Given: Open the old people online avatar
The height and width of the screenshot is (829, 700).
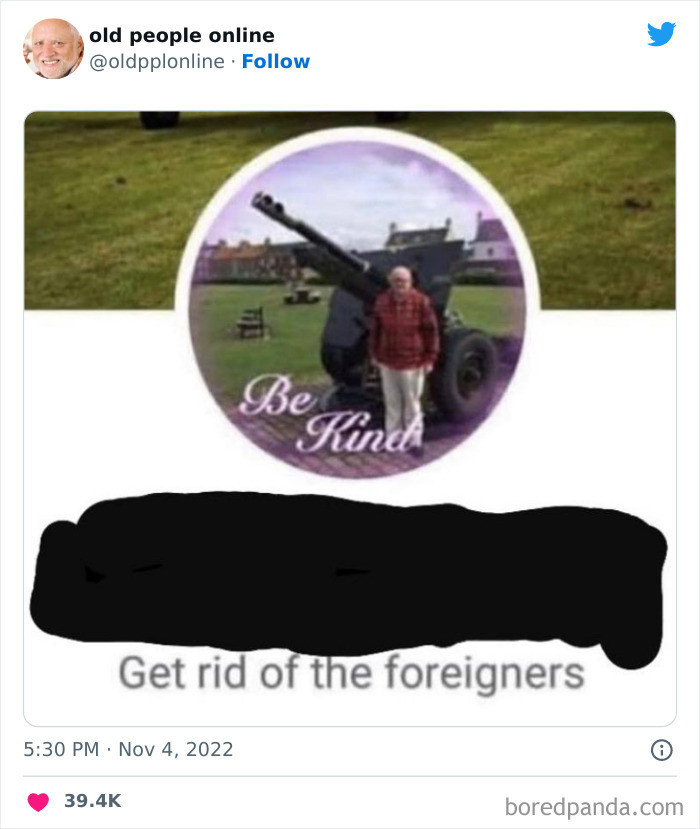Looking at the screenshot, I should coord(53,49).
